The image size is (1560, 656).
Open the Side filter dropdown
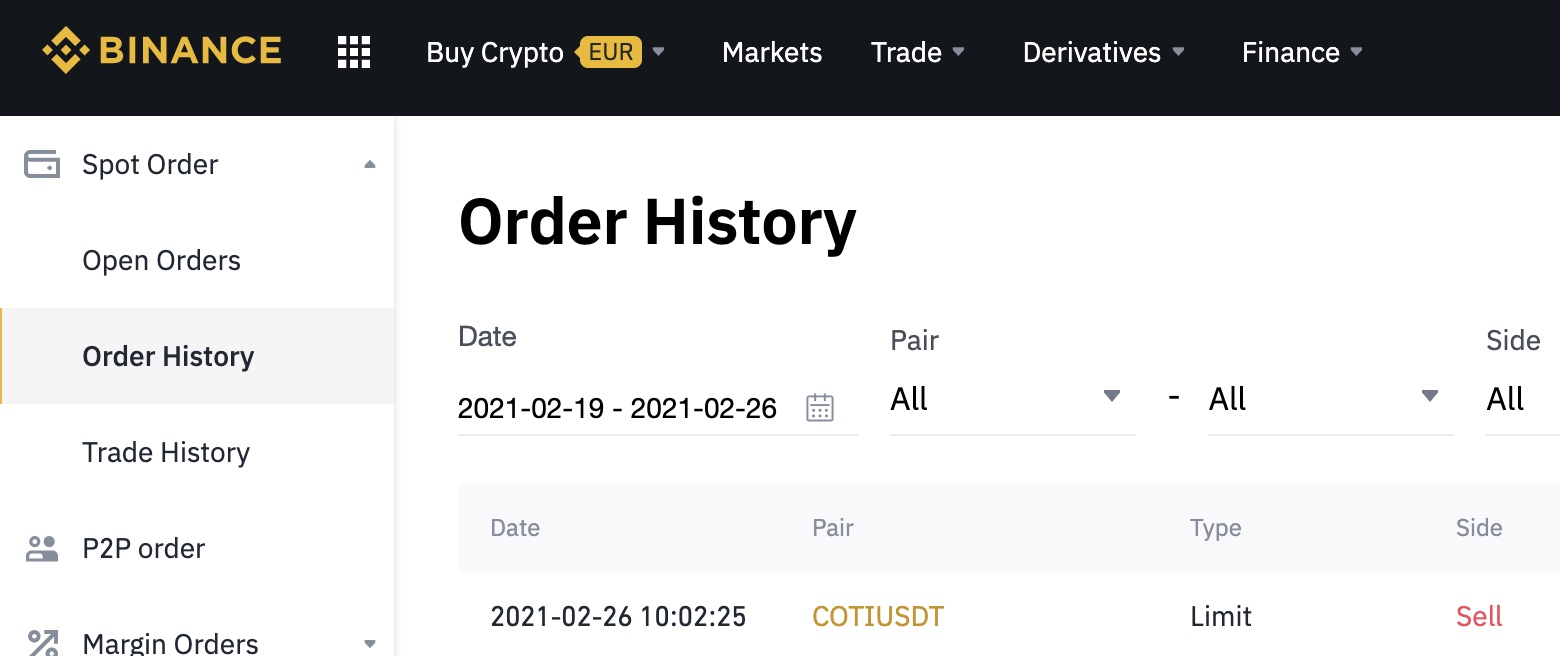point(1520,398)
